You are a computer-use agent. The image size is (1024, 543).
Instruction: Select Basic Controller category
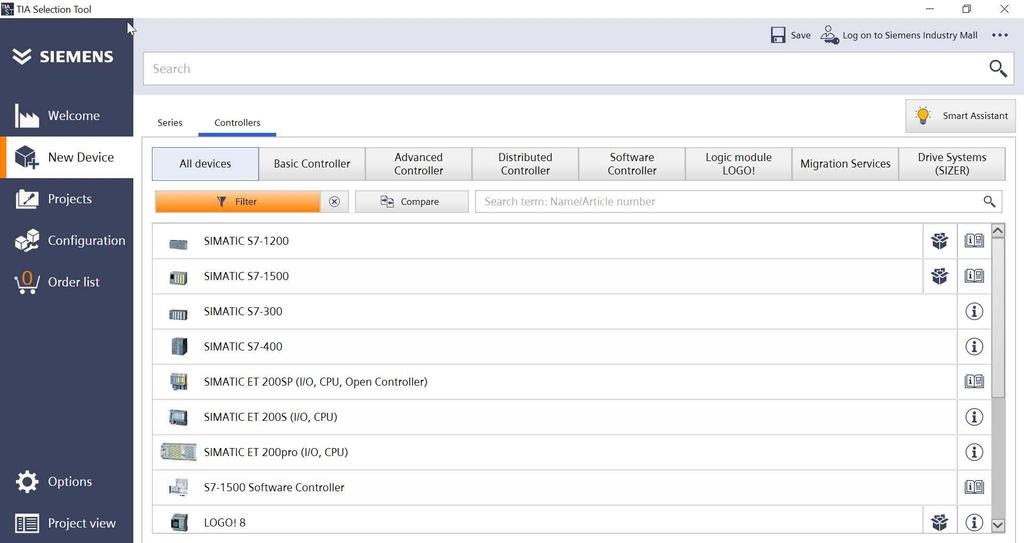pos(312,164)
